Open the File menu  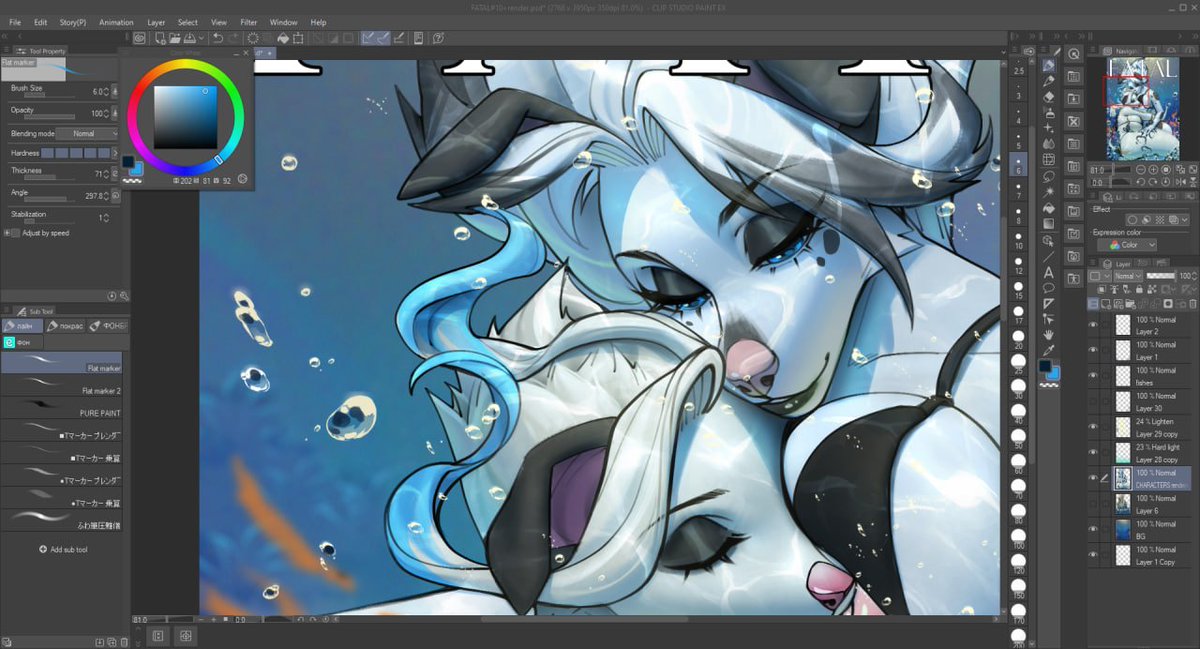click(15, 22)
